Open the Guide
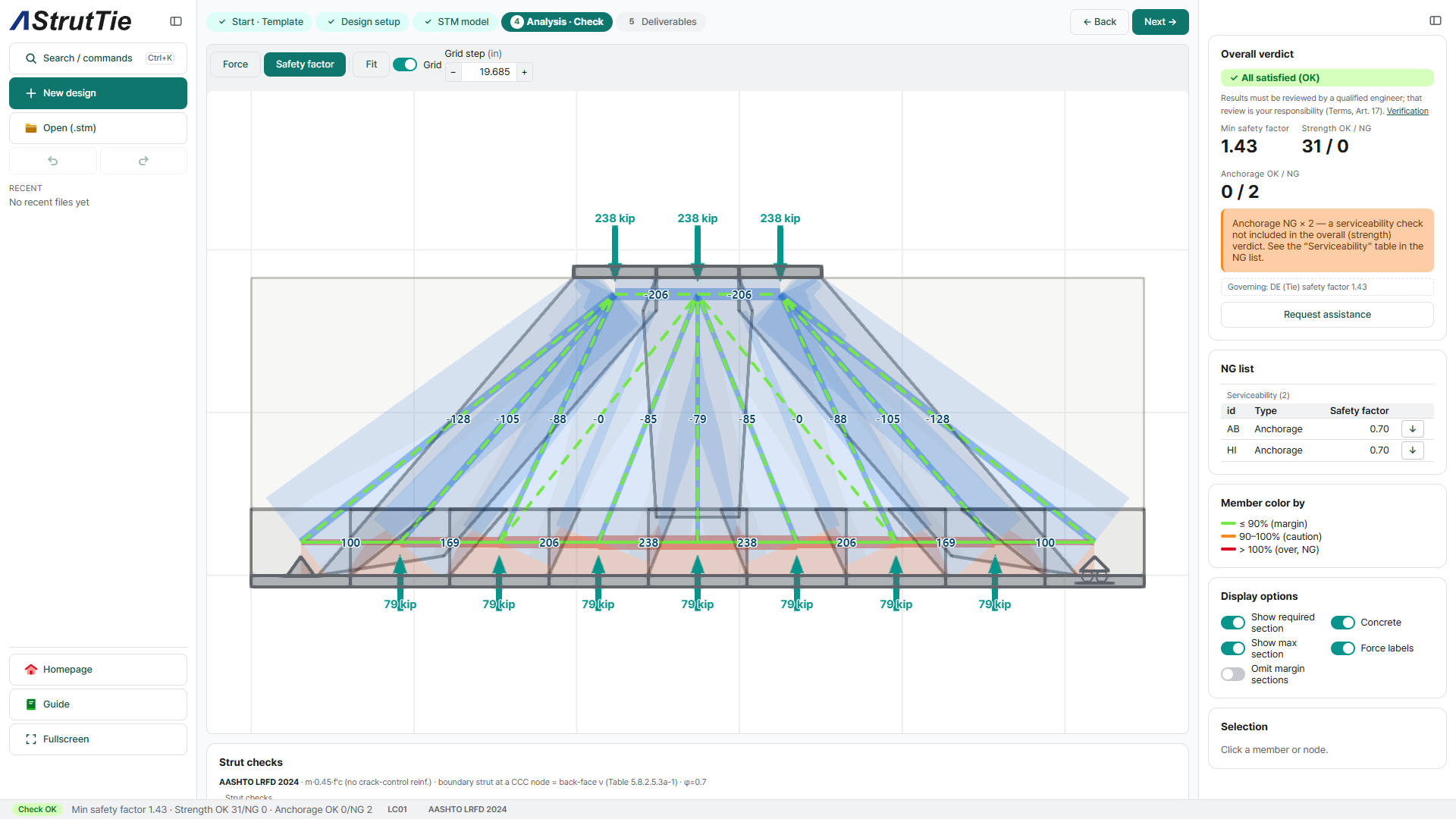Viewport: 1456px width, 819px height. click(98, 704)
